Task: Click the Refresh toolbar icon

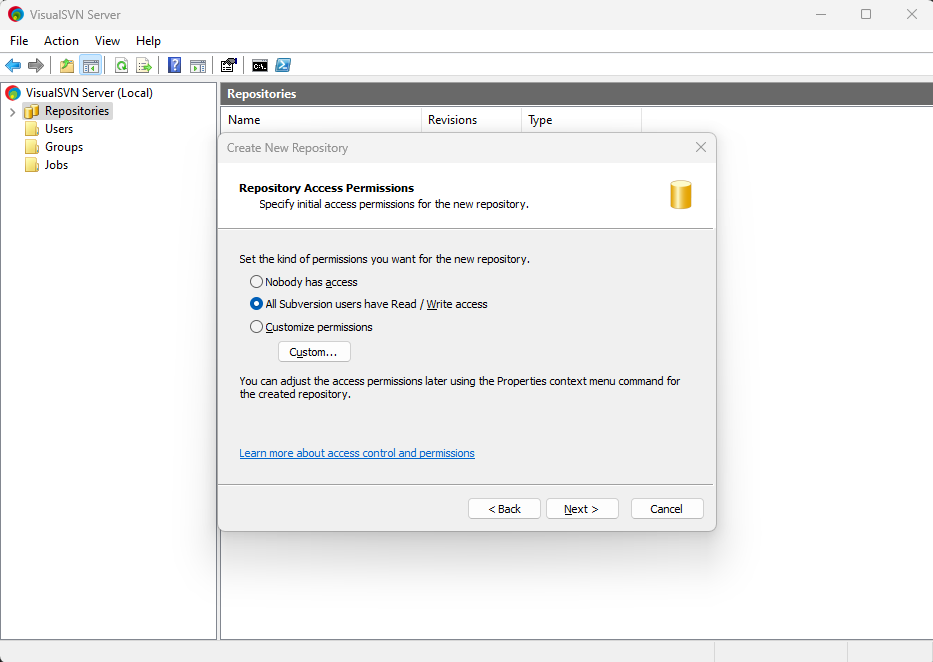Action: point(121,66)
